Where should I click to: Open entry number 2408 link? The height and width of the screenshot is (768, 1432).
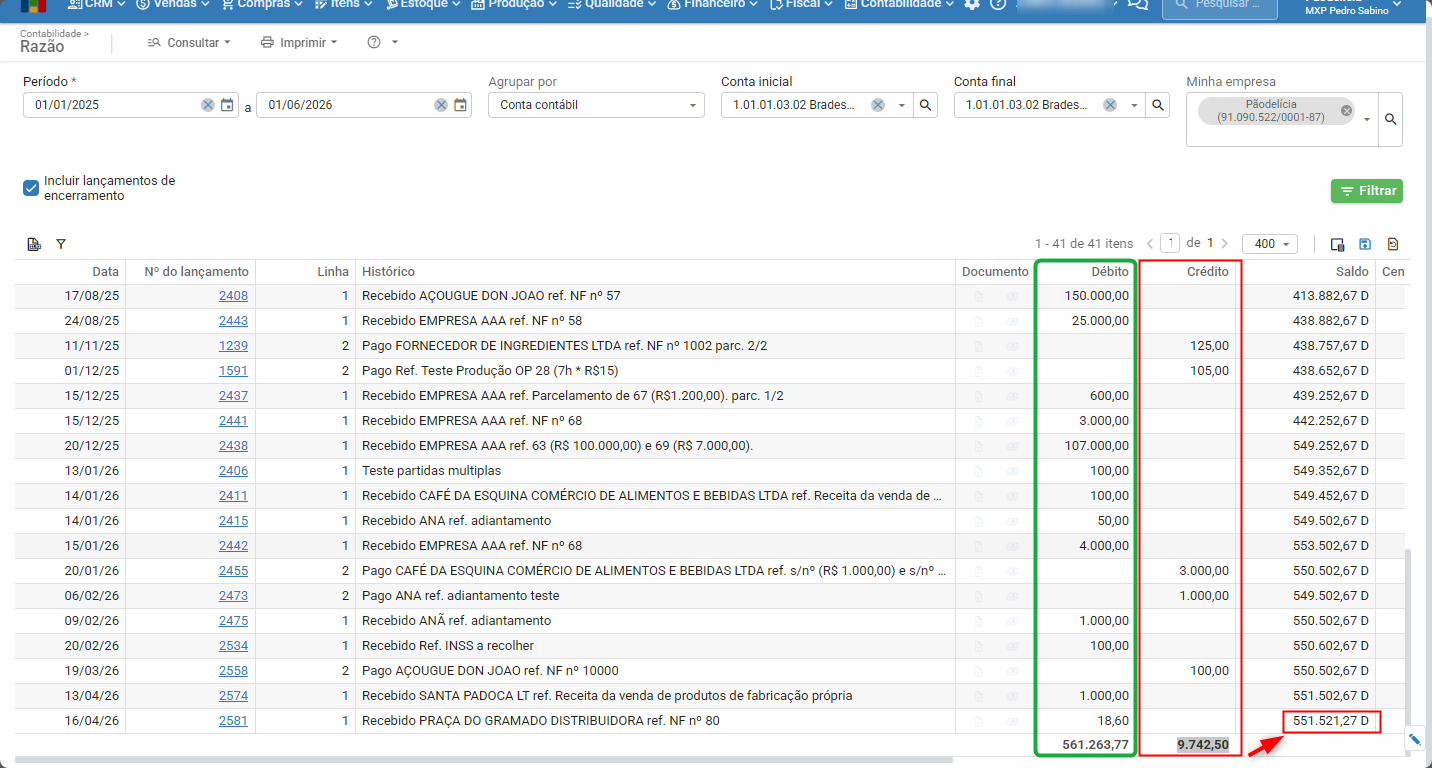[233, 296]
